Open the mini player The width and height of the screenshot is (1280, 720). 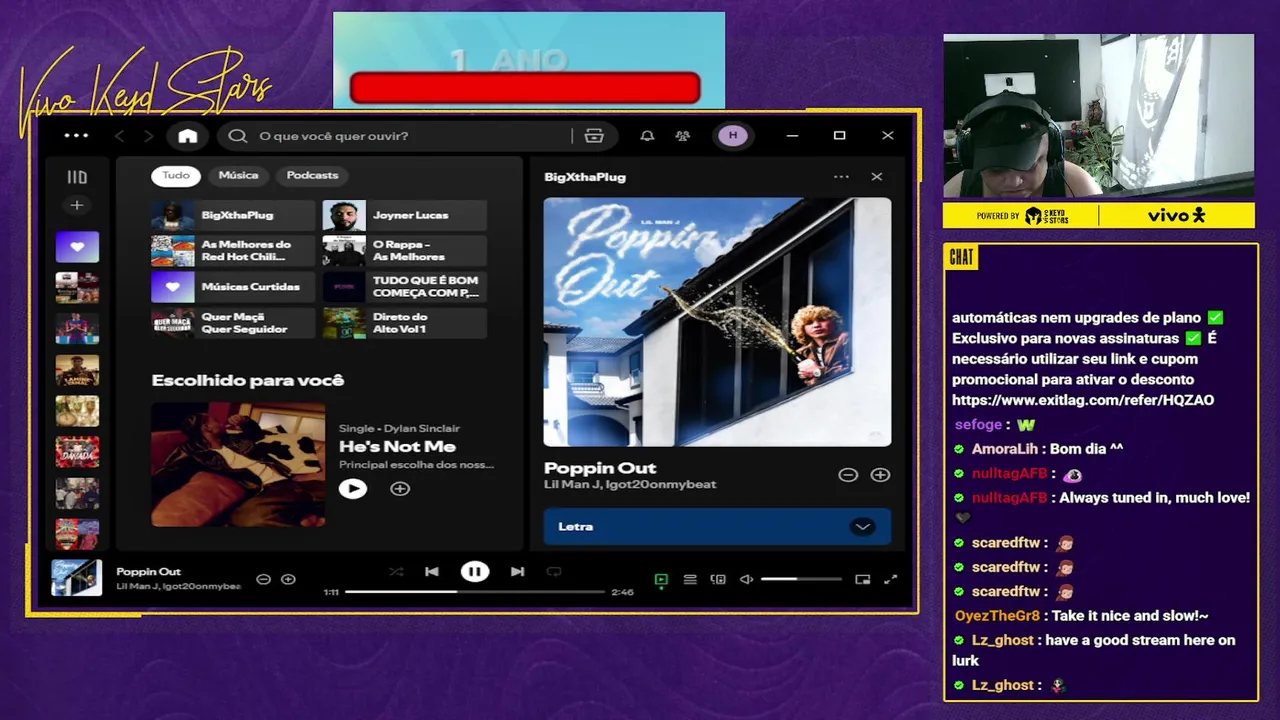pyautogui.click(x=862, y=580)
